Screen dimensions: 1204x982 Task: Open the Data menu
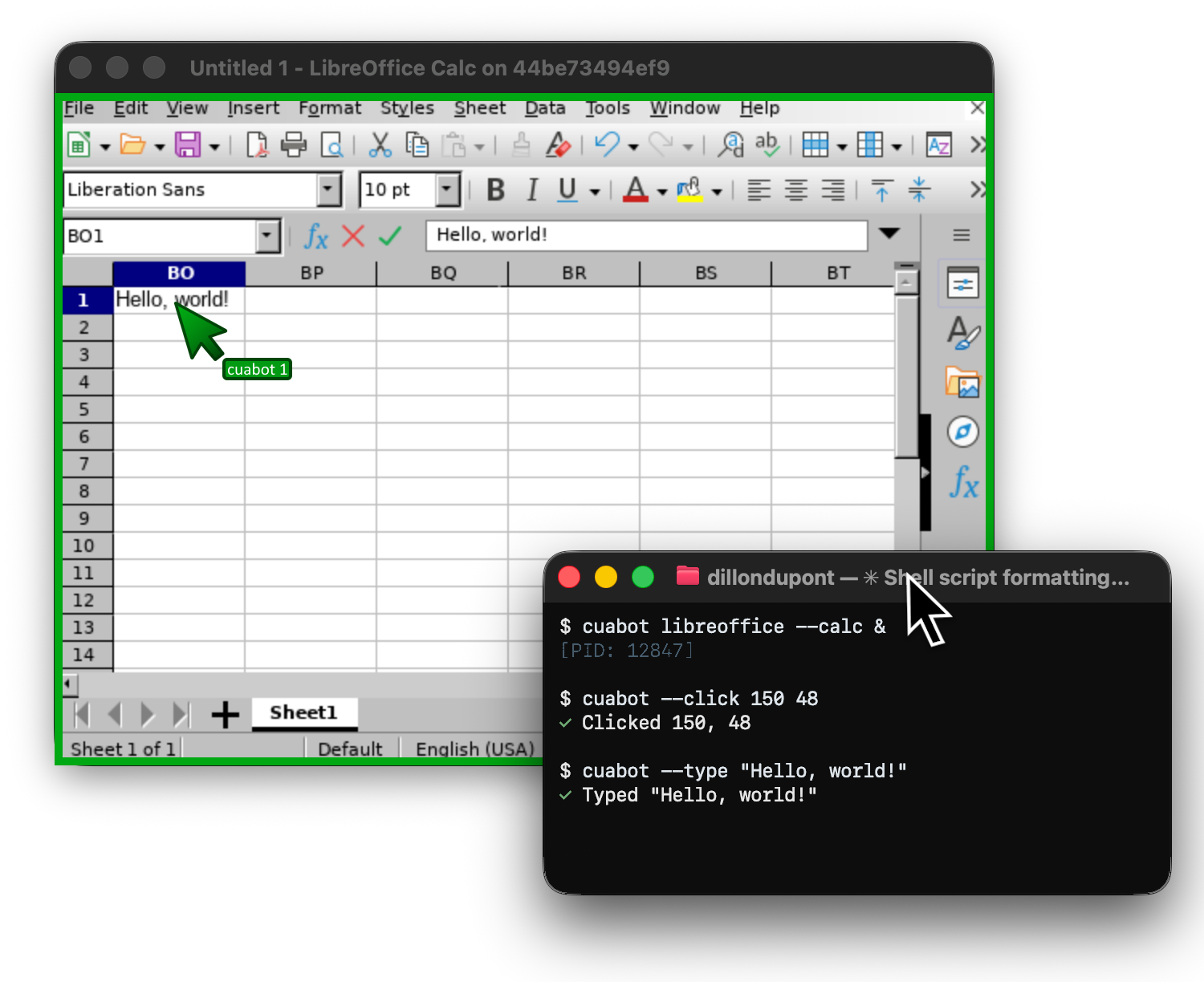pyautogui.click(x=544, y=108)
